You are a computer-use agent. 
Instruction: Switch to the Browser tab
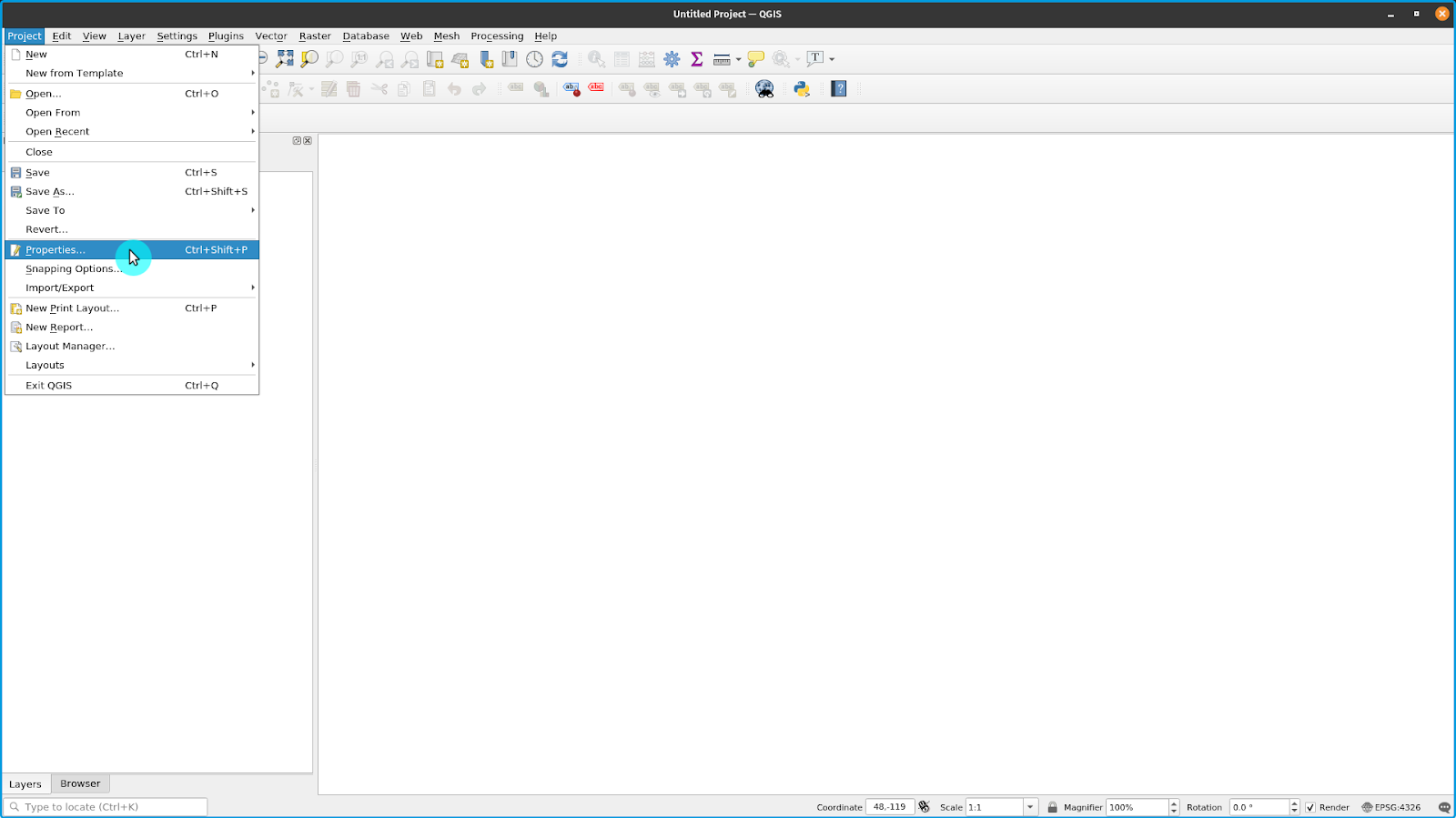pyautogui.click(x=80, y=783)
